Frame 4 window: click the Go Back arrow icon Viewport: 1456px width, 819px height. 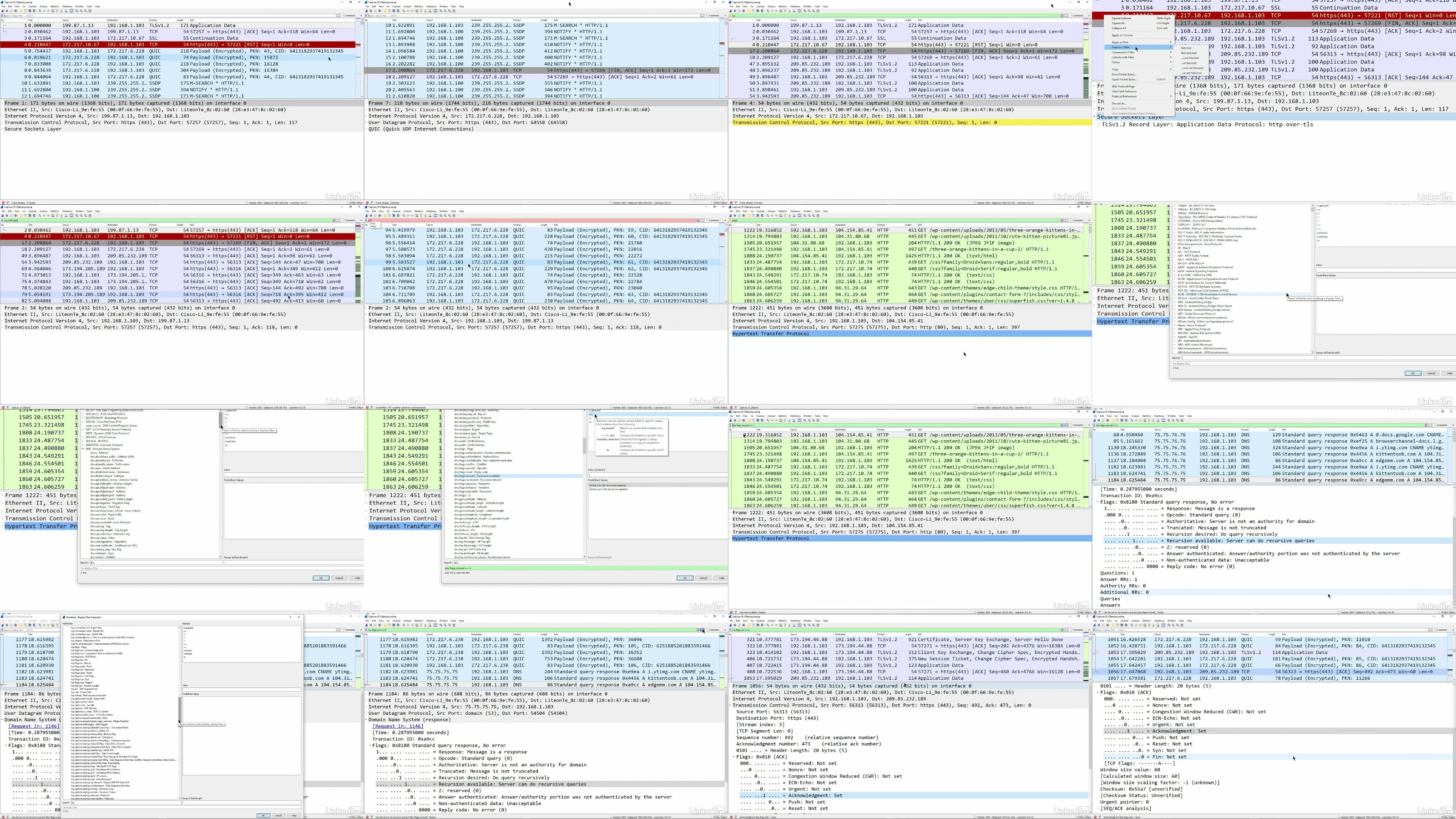pos(772,11)
